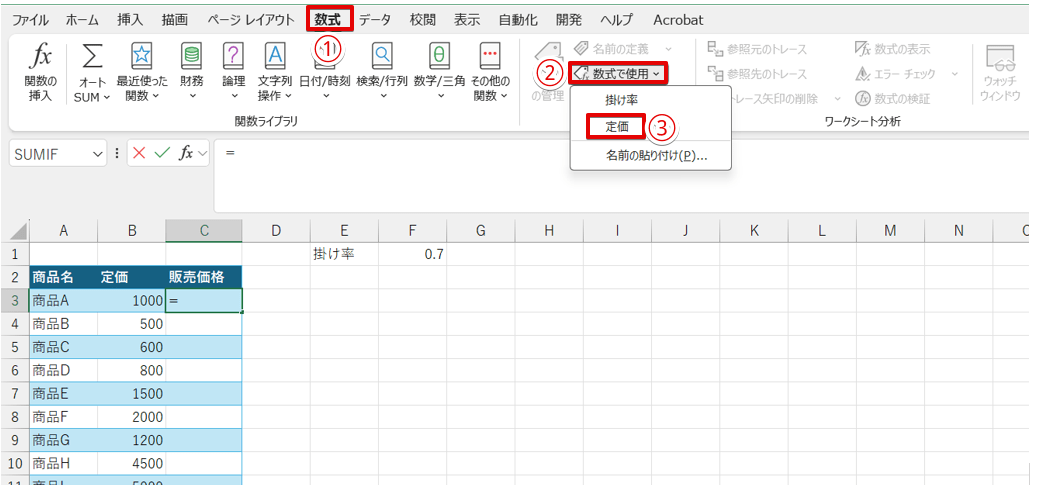Click 数式の検証

pyautogui.click(x=893, y=99)
